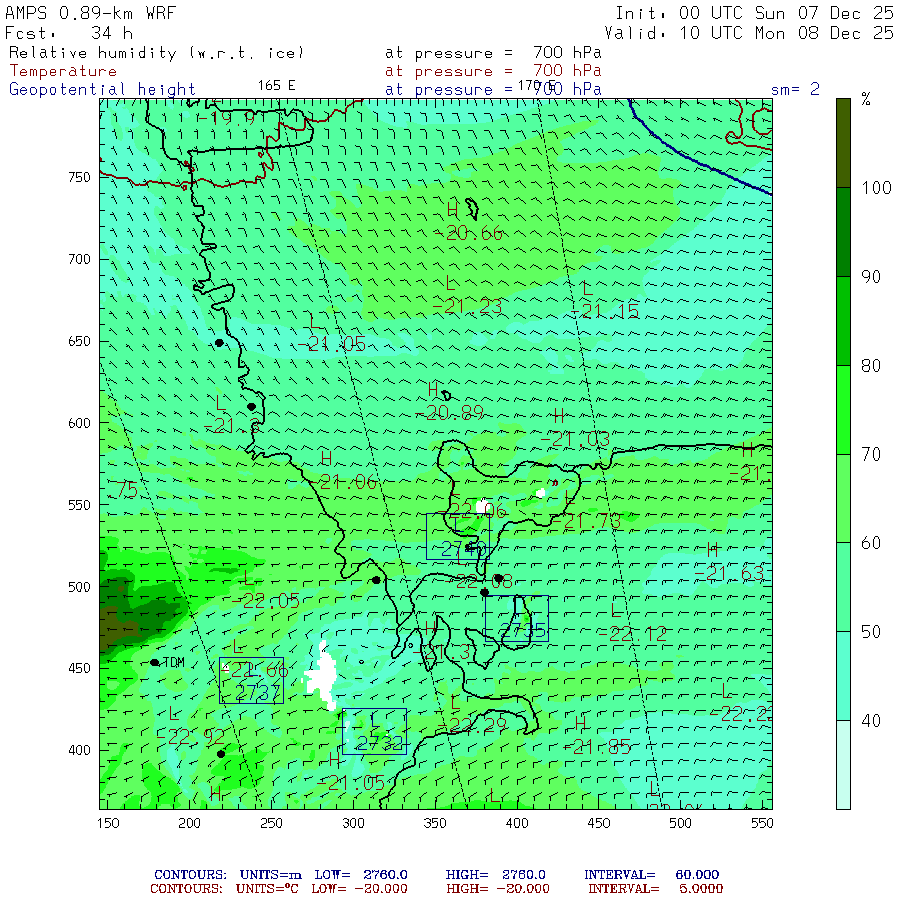Click the '750' y-axis tick label
The width and height of the screenshot is (900, 900).
79,177
